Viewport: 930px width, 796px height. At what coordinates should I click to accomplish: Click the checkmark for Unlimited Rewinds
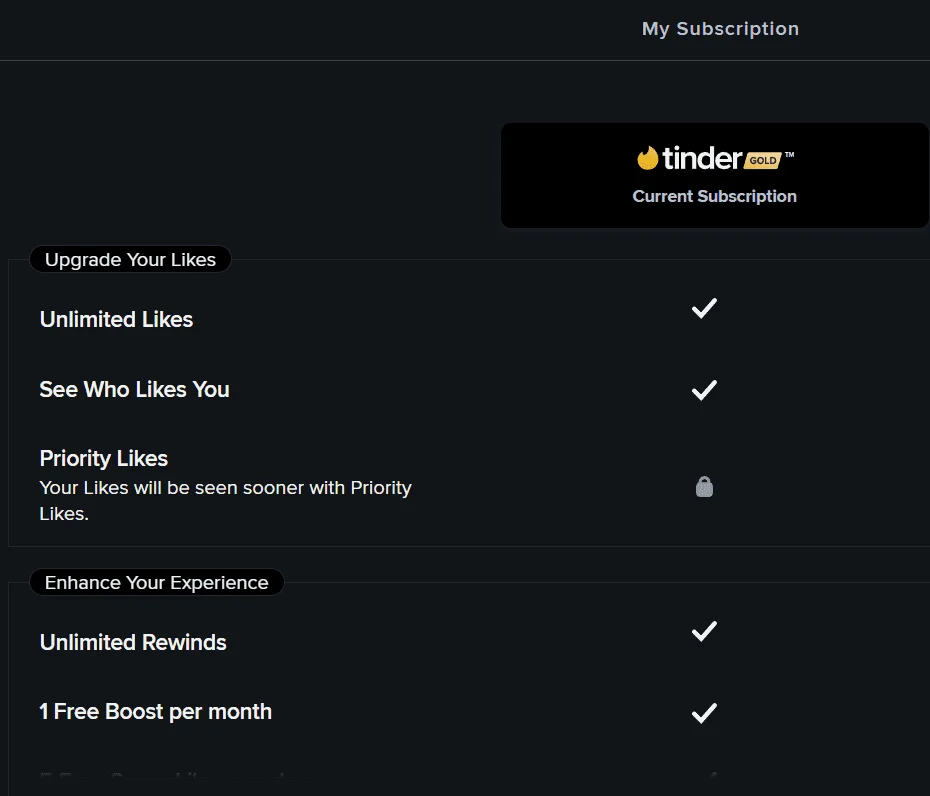(704, 631)
